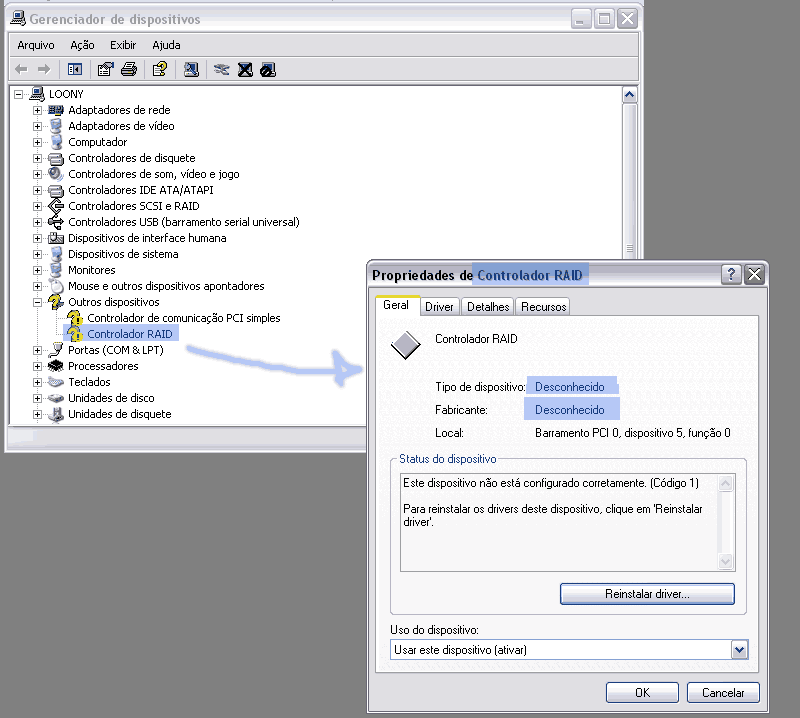Expand Unidades de disquete node
The width and height of the screenshot is (800, 718).
(37, 414)
